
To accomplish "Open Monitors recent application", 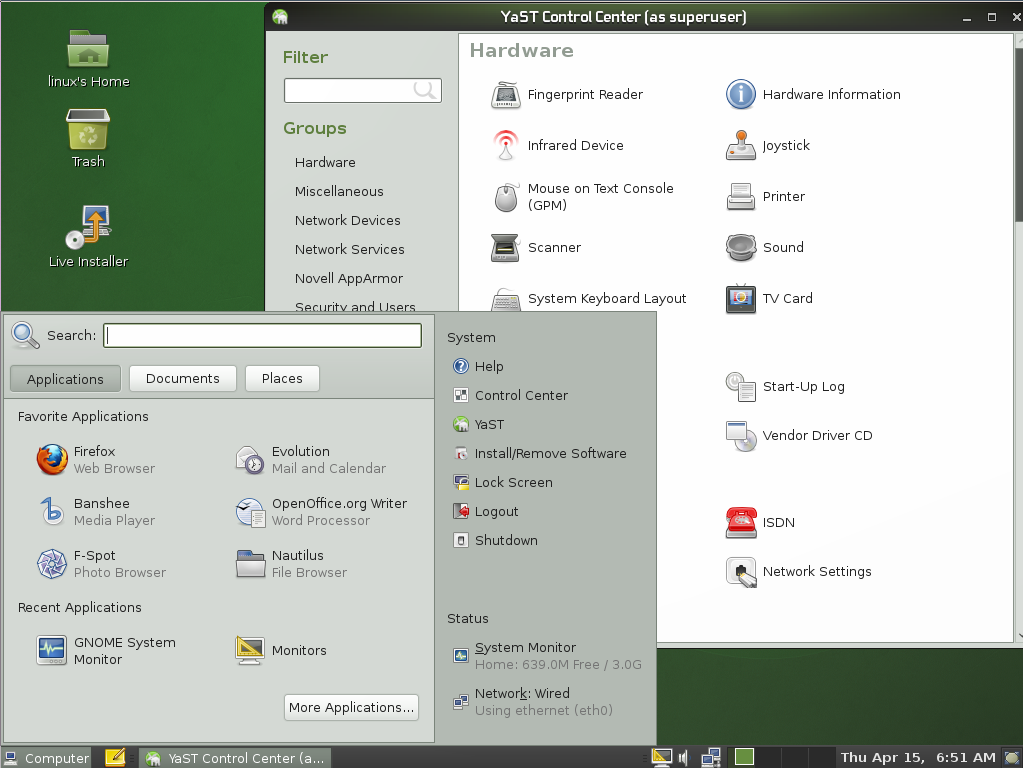I will (281, 651).
